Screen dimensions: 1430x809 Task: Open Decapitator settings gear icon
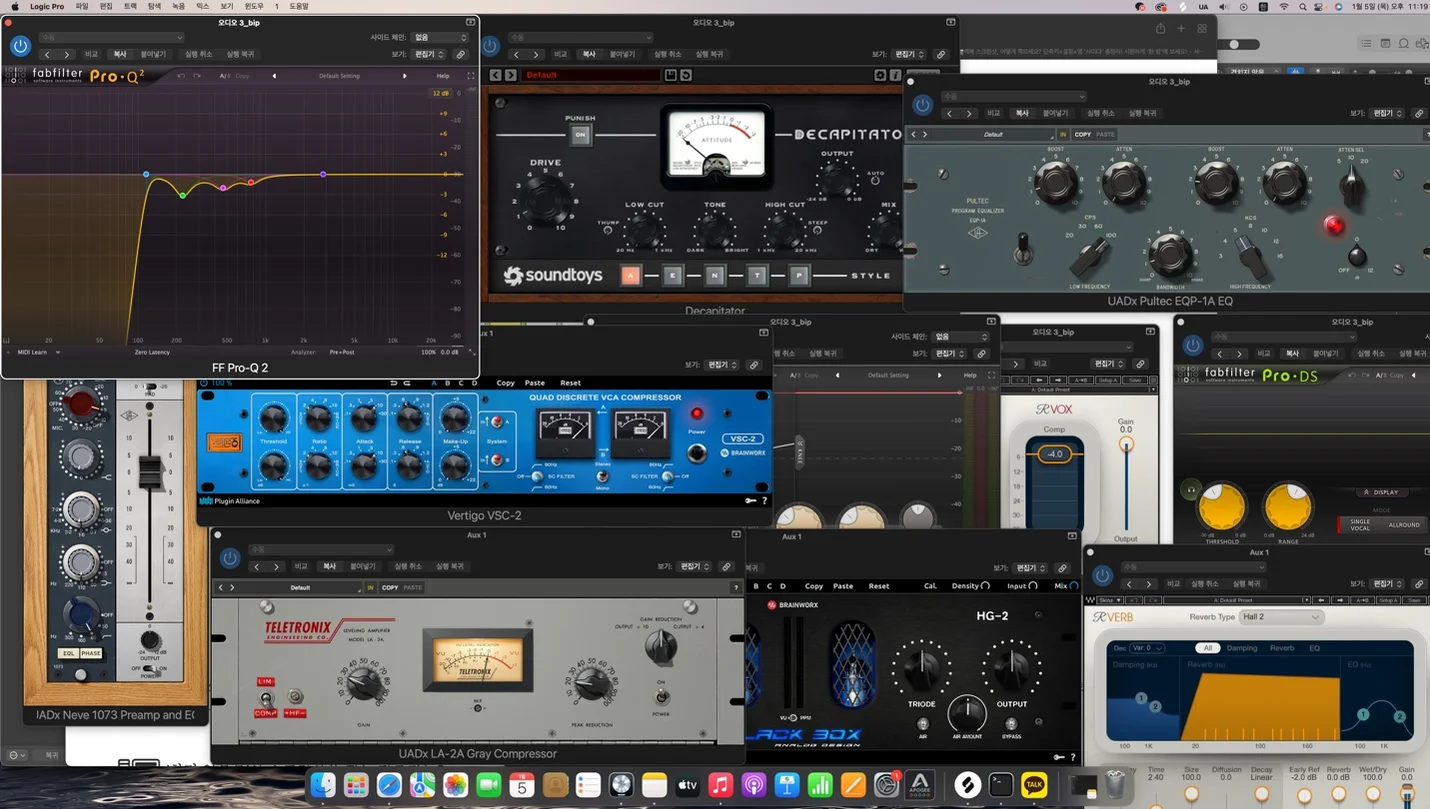click(880, 75)
